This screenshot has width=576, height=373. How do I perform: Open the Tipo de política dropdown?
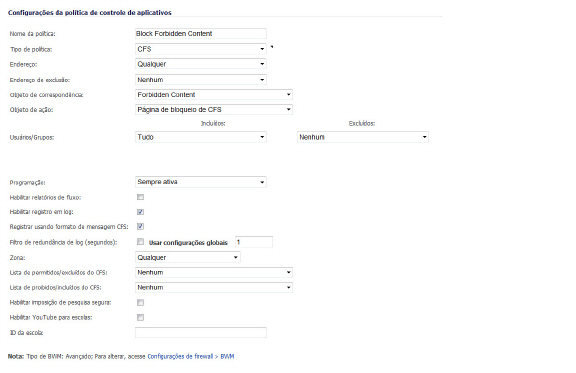201,49
